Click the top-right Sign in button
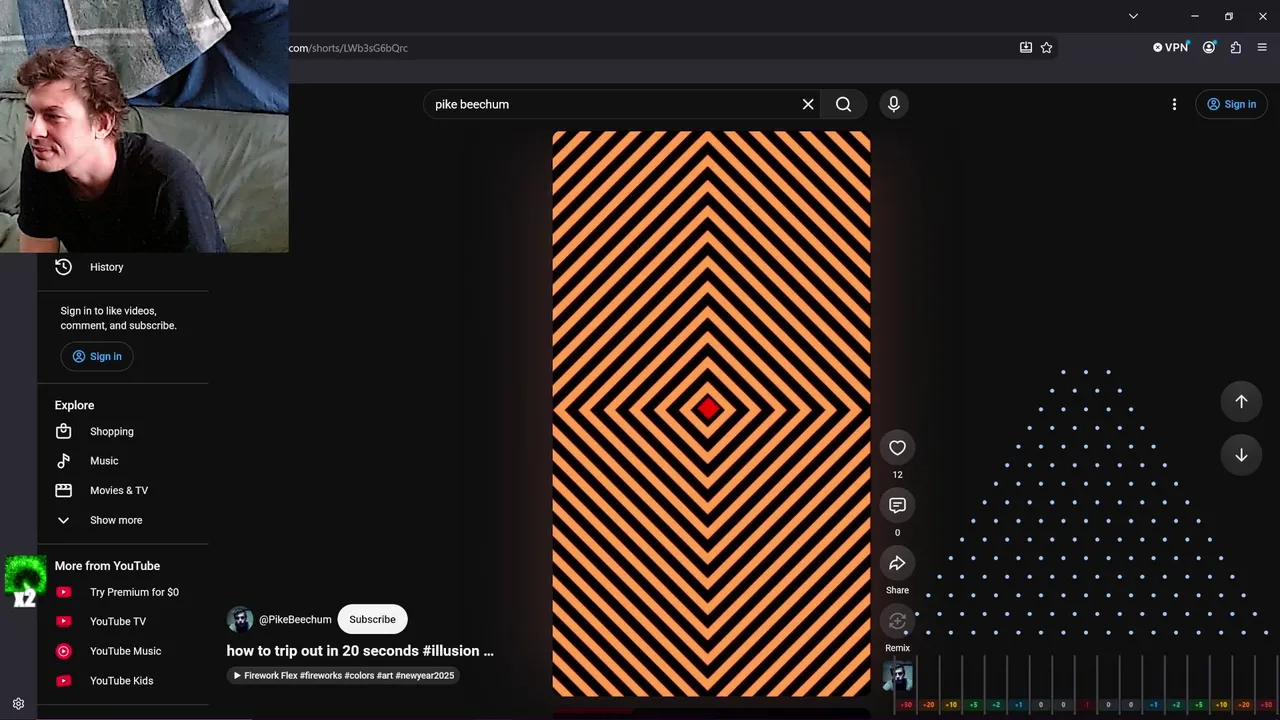Viewport: 1280px width, 720px height. tap(1231, 104)
